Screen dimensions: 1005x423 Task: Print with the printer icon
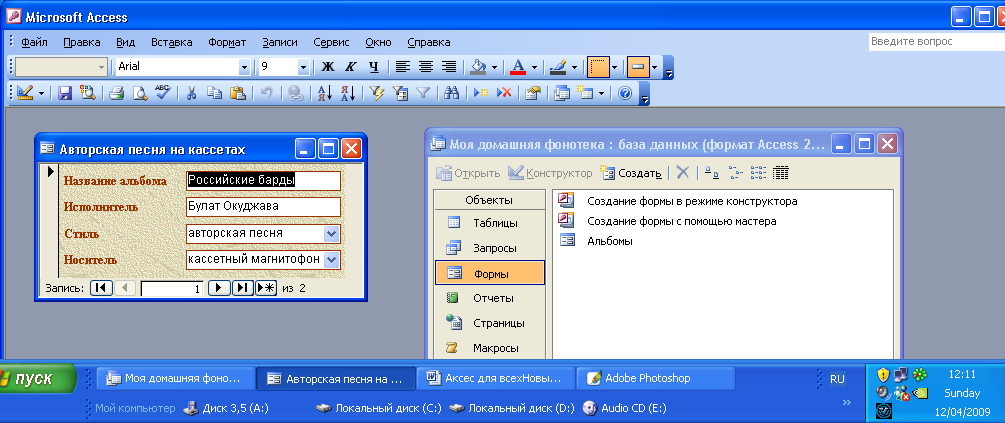(x=116, y=94)
